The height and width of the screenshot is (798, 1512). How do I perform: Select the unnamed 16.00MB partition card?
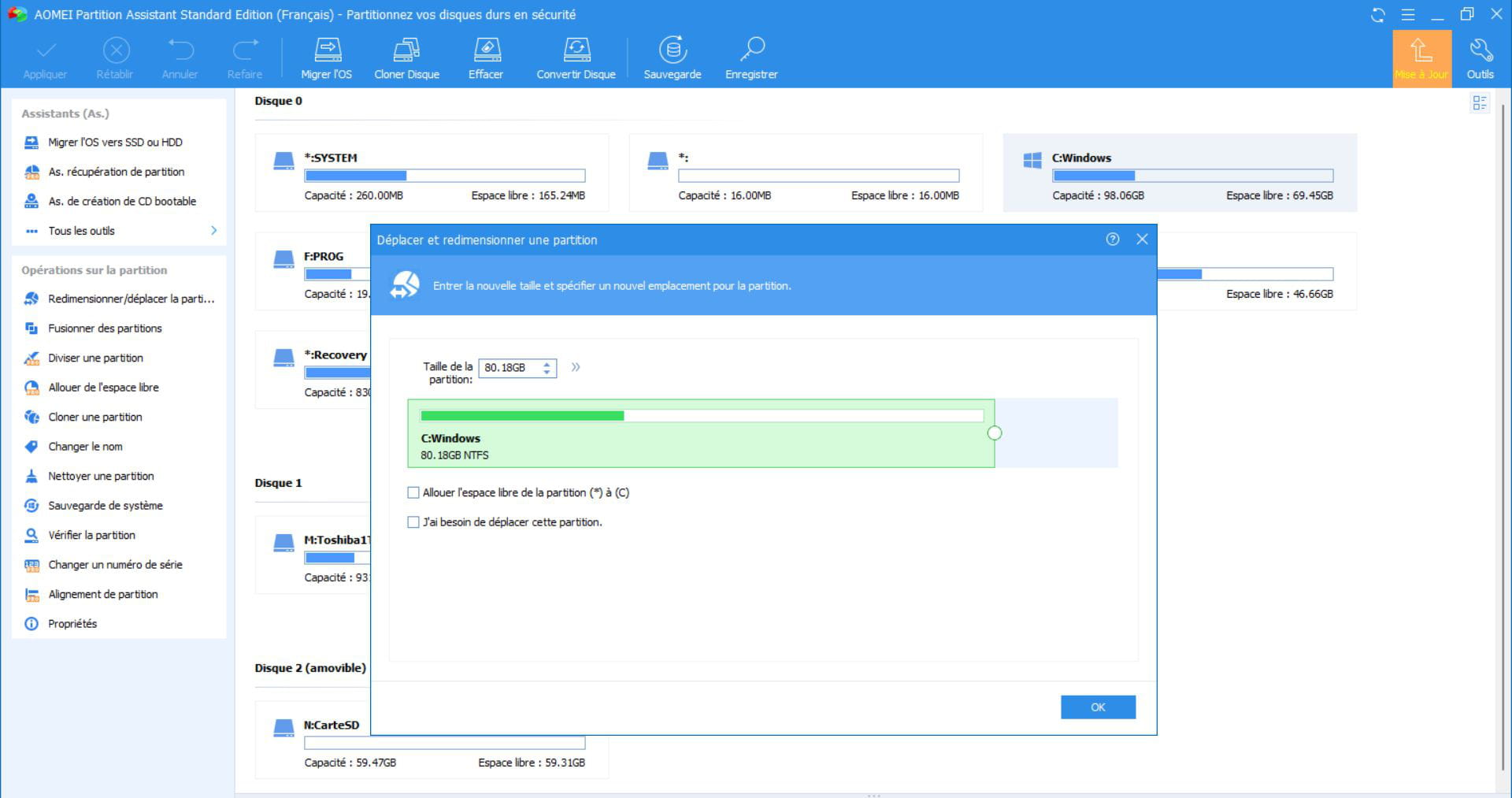click(x=806, y=173)
